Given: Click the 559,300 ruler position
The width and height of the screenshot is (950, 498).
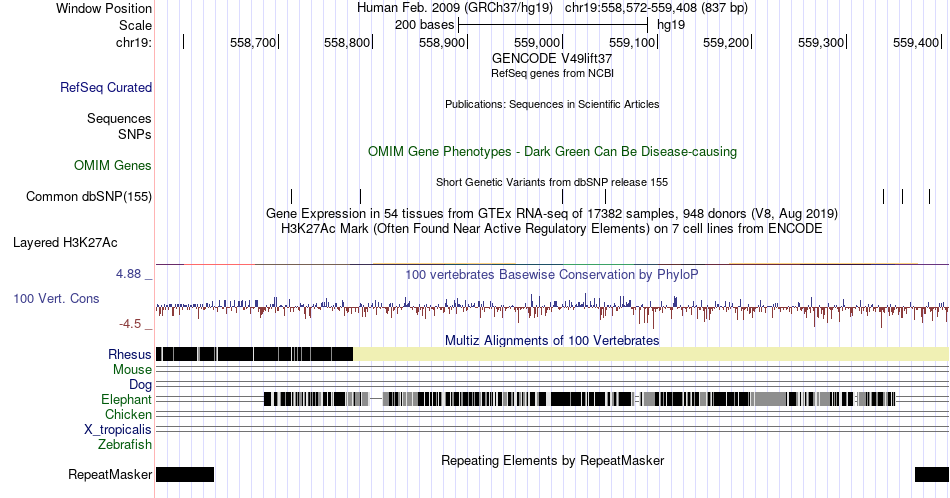Looking at the screenshot, I should [x=821, y=42].
